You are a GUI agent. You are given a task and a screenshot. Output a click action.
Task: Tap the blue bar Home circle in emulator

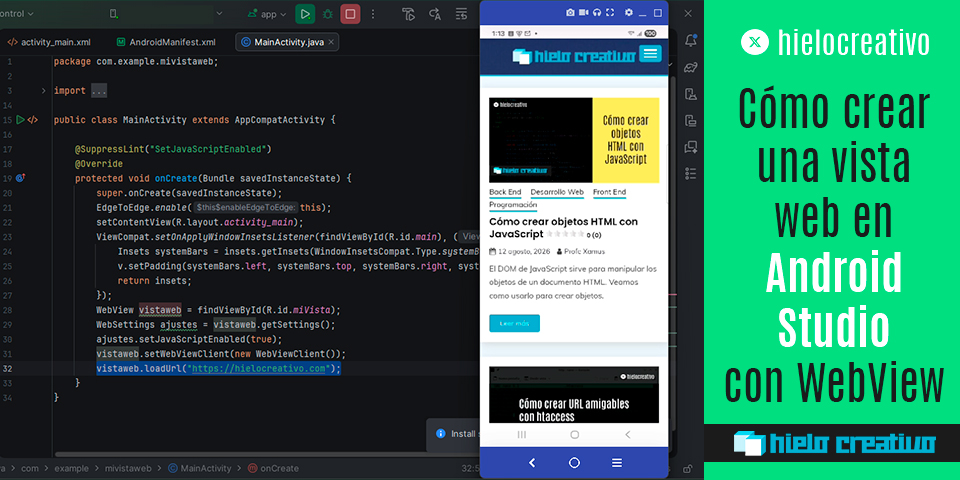(574, 463)
